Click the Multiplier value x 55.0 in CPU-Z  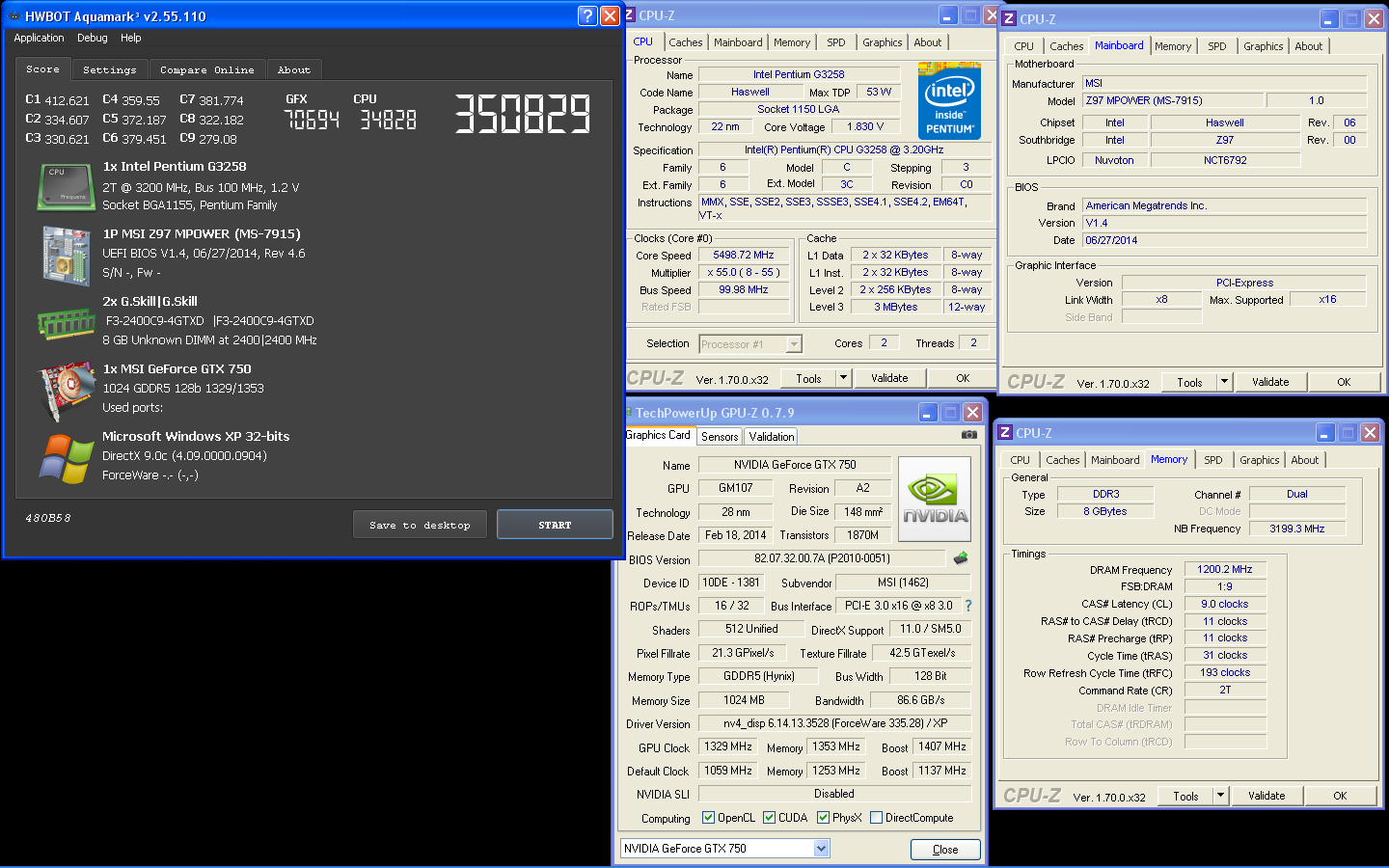[x=744, y=273]
